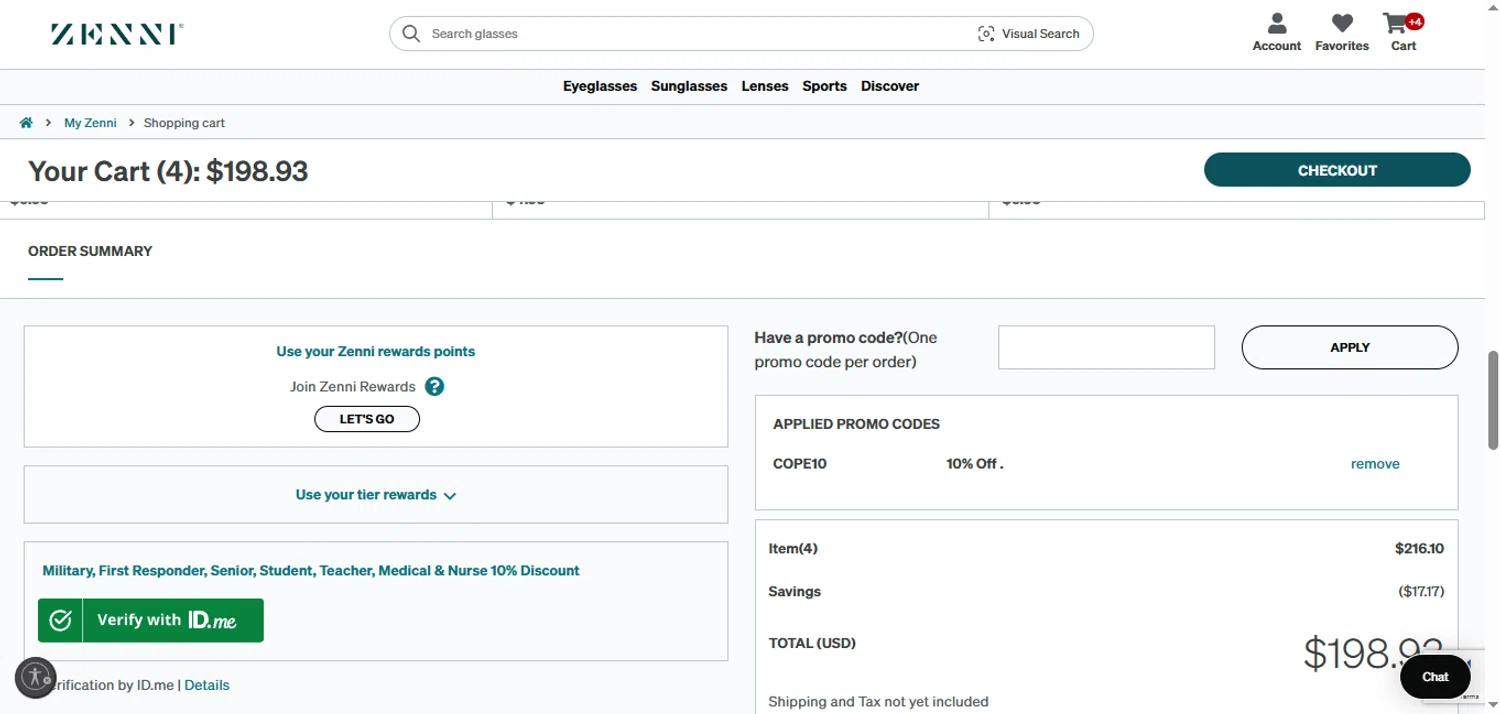
Task: Open the Eyeglasses menu
Action: pos(600,86)
